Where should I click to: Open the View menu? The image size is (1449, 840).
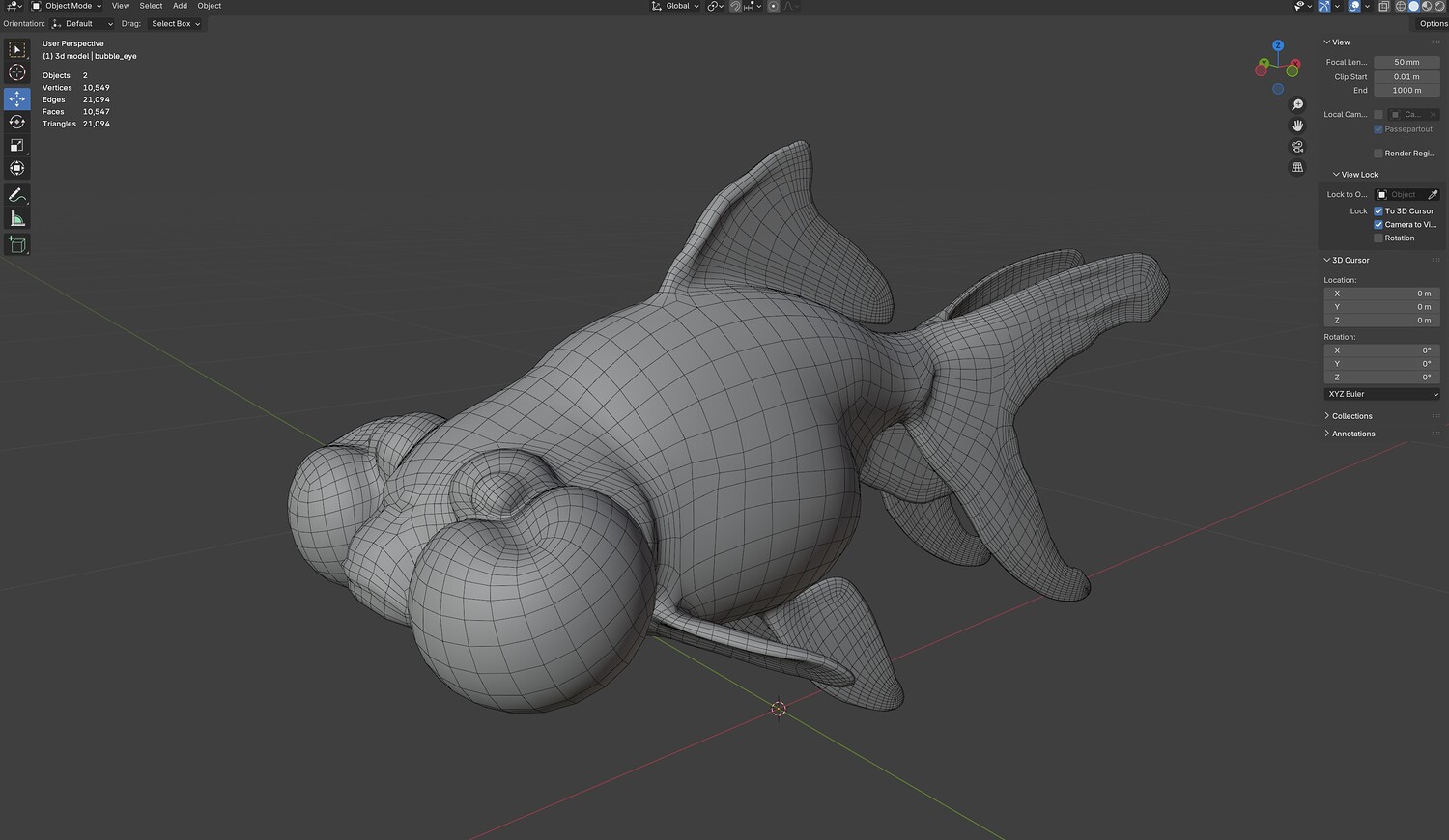(121, 6)
